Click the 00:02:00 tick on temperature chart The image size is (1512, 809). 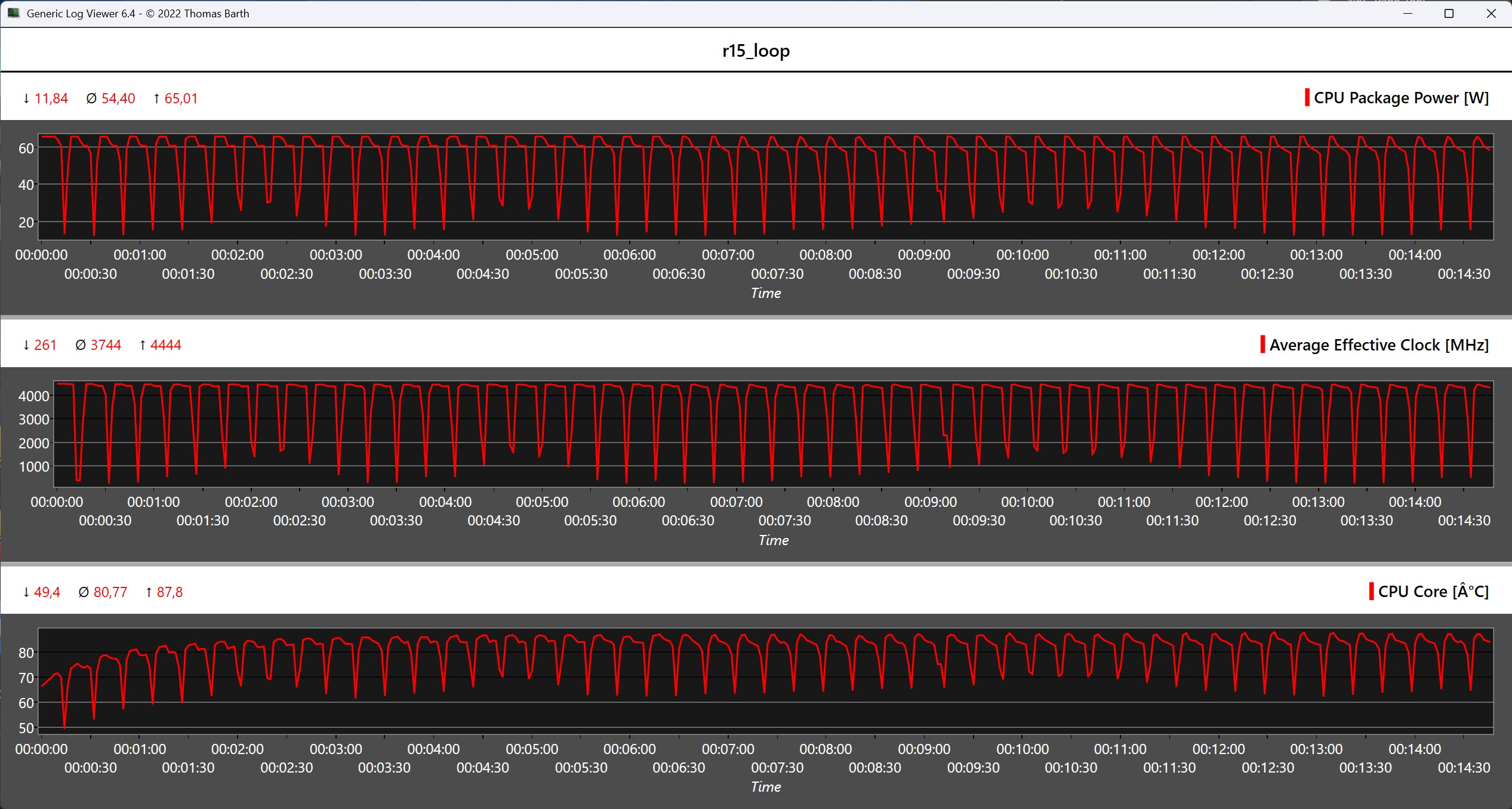[x=237, y=749]
